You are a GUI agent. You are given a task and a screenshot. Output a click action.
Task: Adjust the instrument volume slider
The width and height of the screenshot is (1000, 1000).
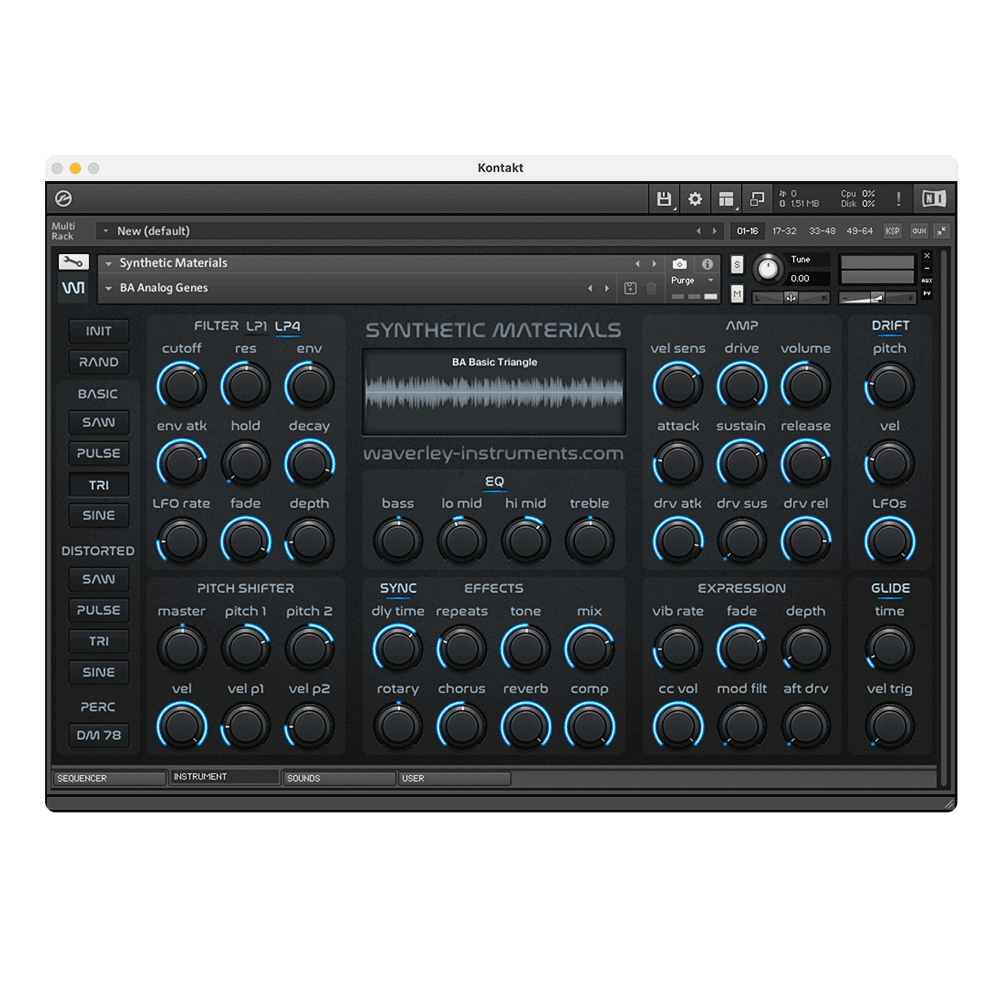pyautogui.click(x=877, y=298)
